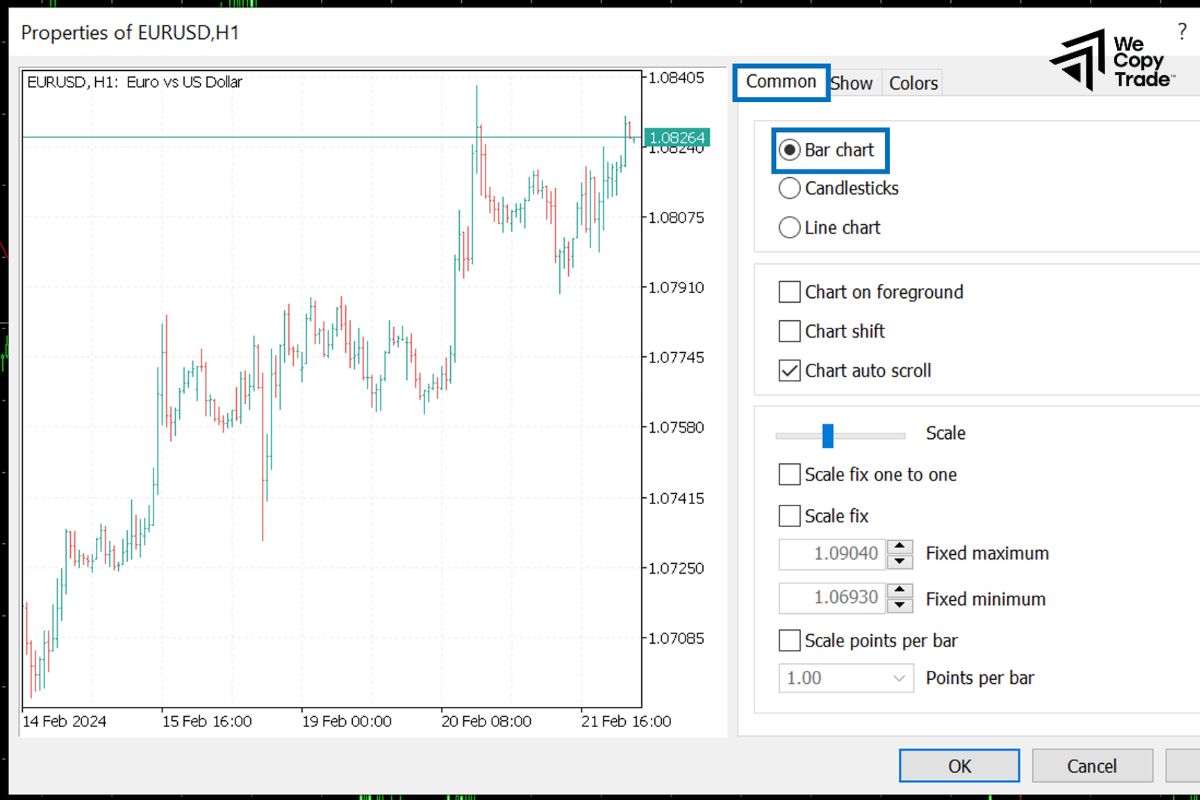Enable Scale points per bar
The height and width of the screenshot is (800, 1200).
pos(789,640)
